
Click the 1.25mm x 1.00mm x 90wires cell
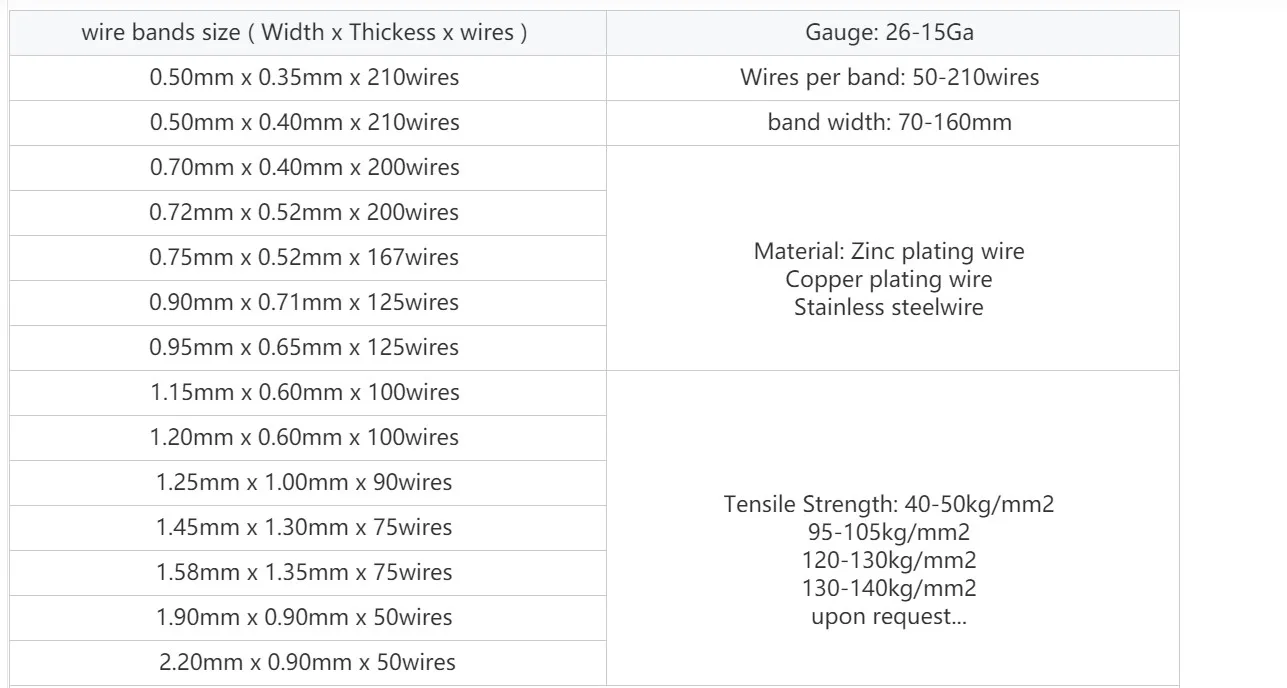click(x=304, y=482)
